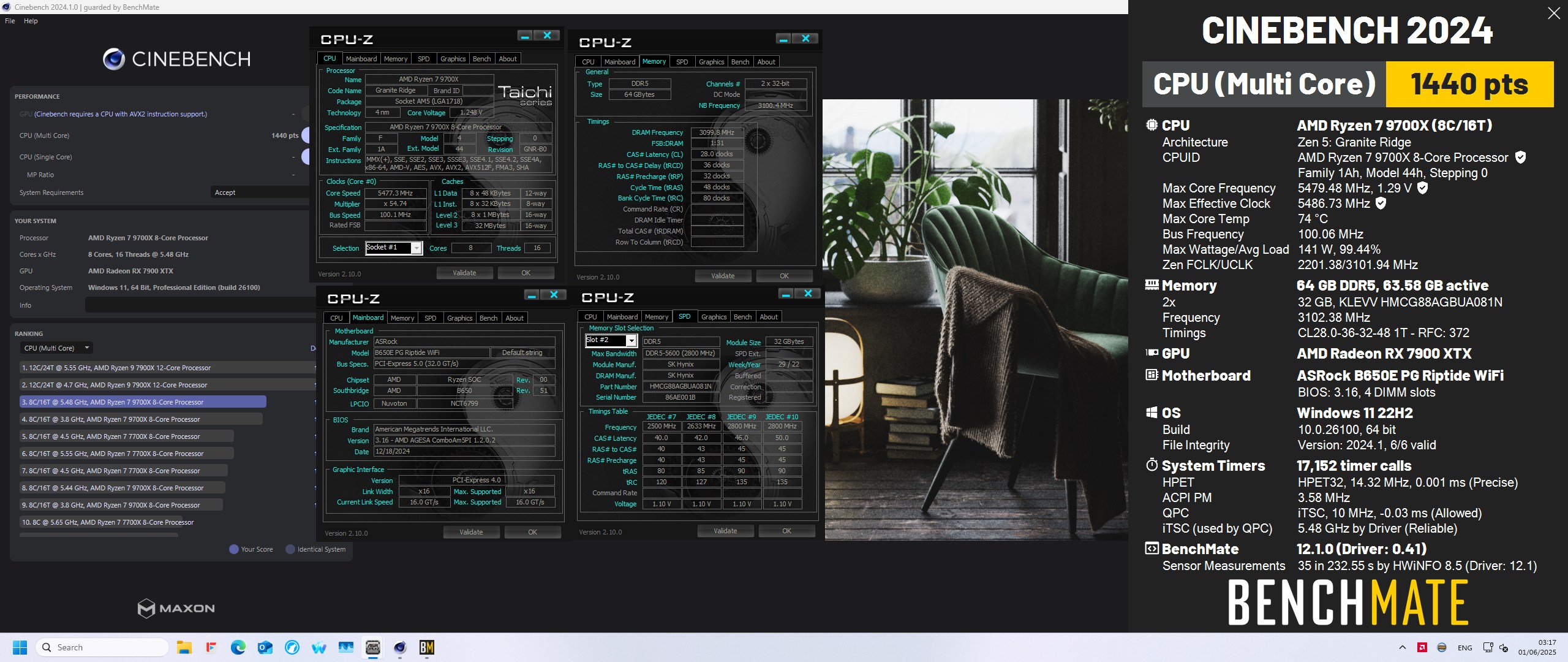Click shield icon beside Max Core Frequency

[1423, 188]
